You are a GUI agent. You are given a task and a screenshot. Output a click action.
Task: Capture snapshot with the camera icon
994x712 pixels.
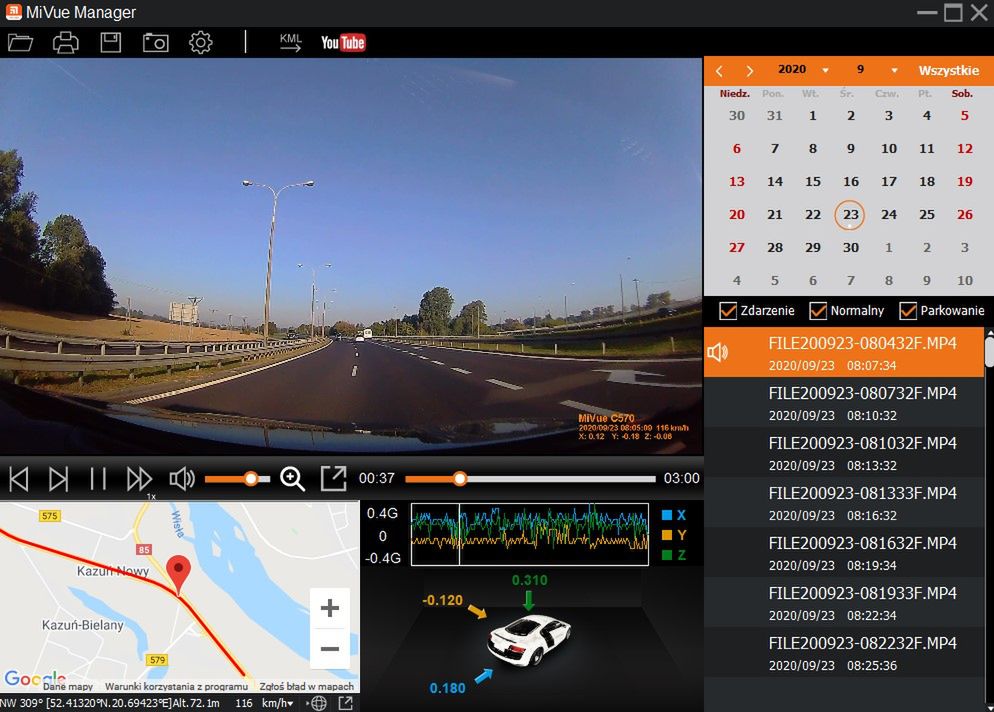pyautogui.click(x=155, y=42)
